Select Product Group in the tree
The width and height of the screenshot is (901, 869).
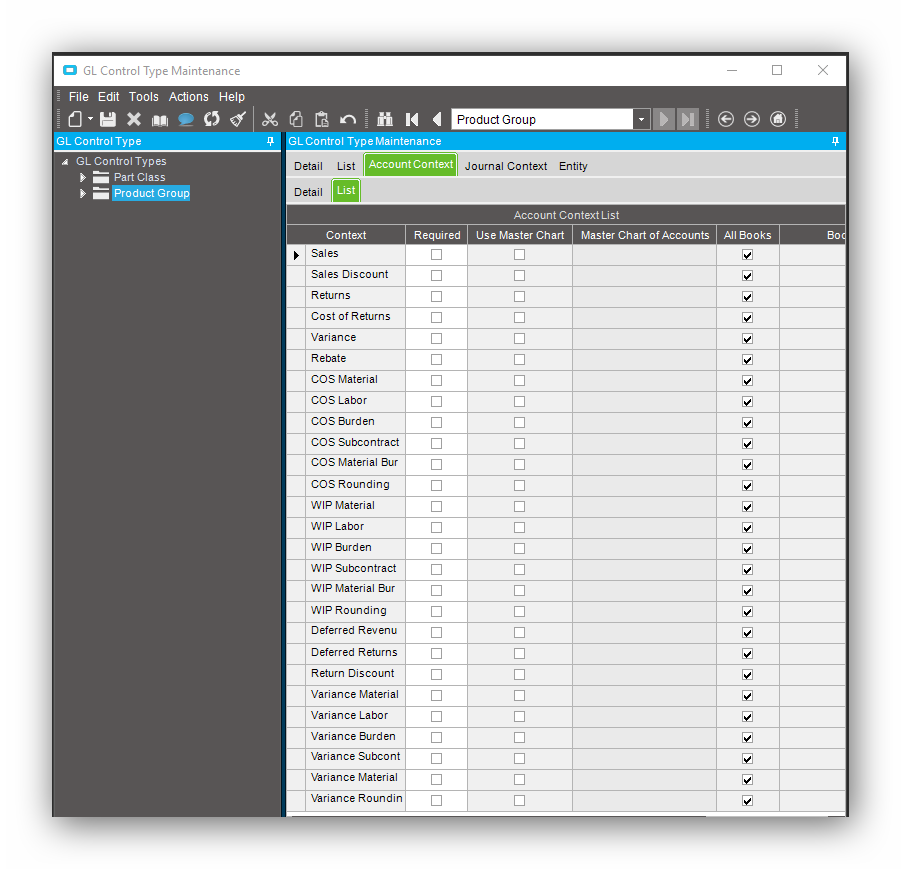(152, 193)
